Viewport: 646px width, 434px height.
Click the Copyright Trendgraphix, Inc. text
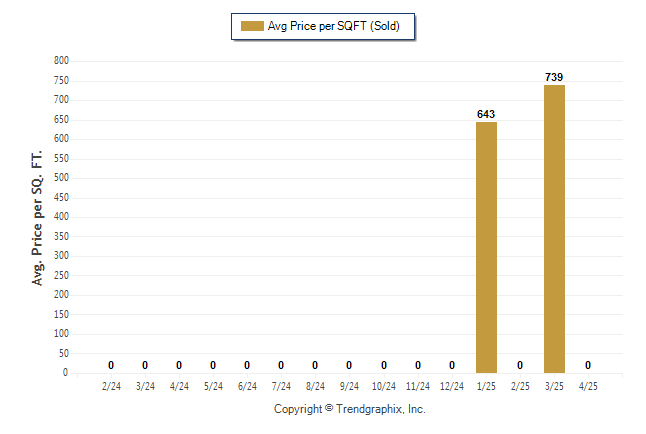(x=350, y=409)
